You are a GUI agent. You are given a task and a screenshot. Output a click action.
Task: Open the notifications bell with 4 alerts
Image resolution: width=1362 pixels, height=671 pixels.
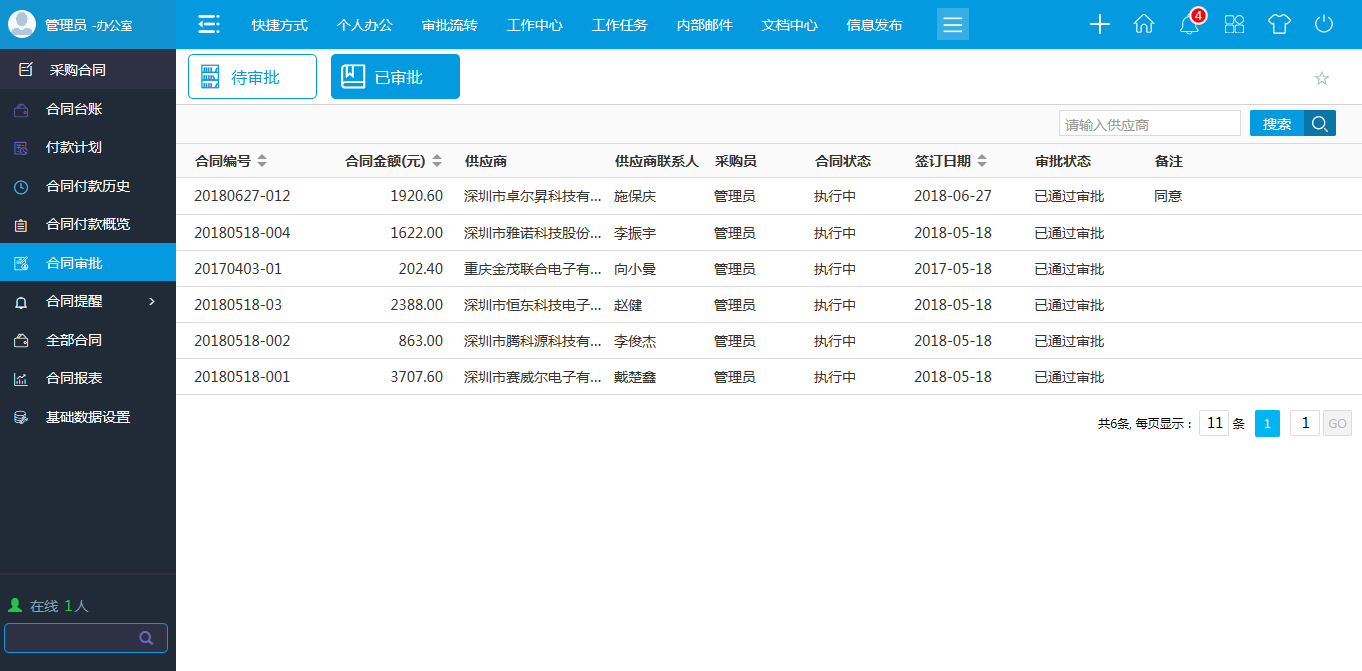1189,25
